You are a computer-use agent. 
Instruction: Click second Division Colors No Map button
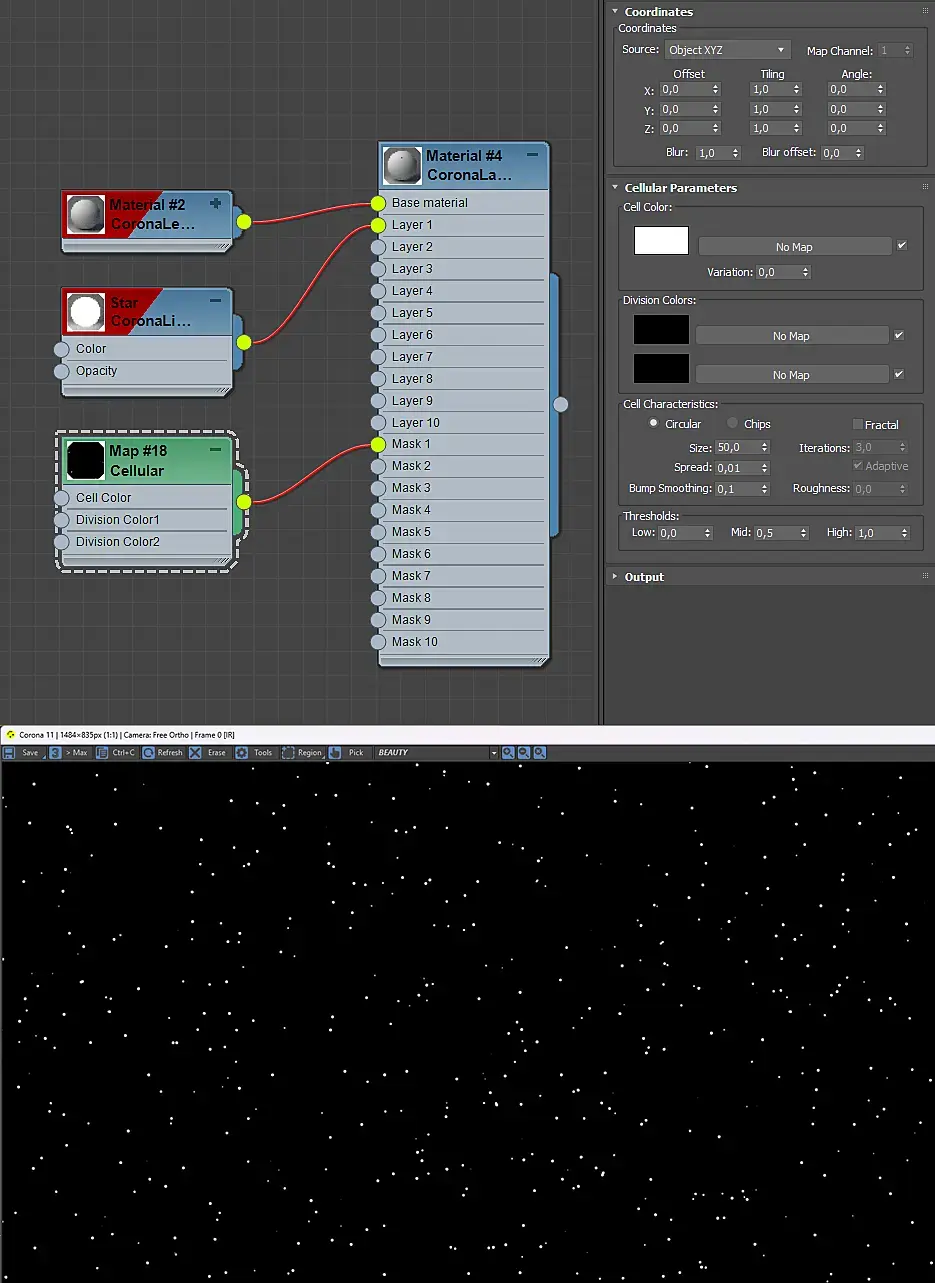tap(791, 375)
